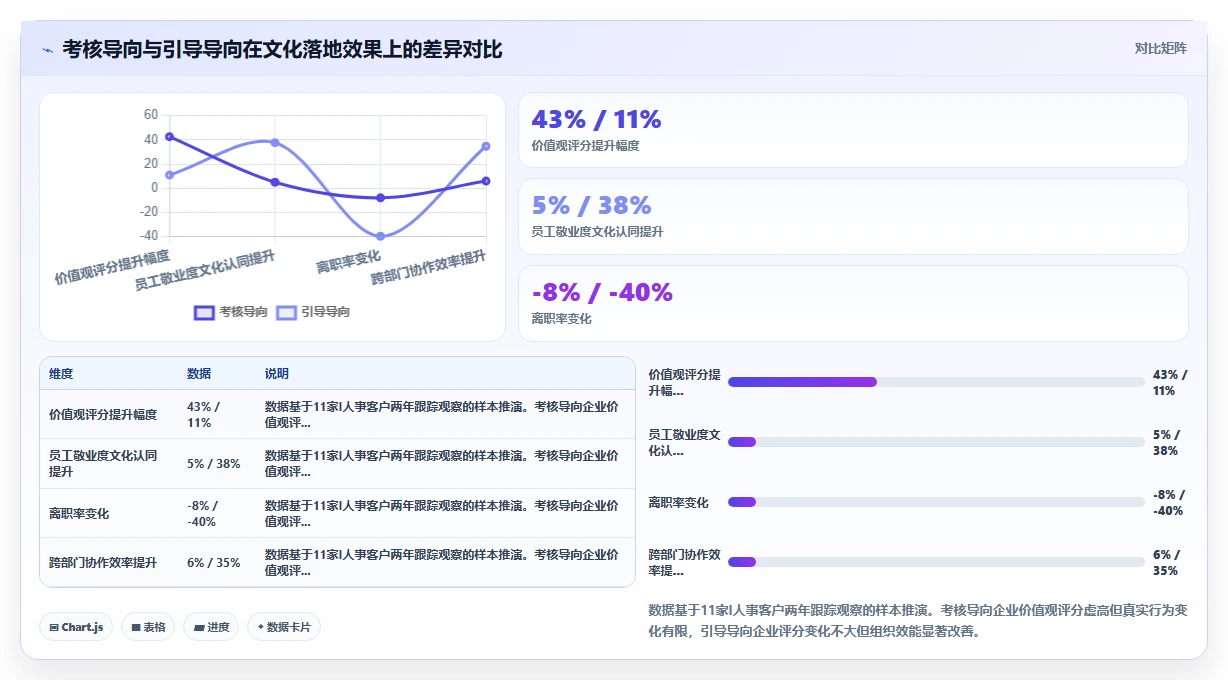Click the 5% / 38% stat card value
This screenshot has width=1228, height=680.
point(591,205)
